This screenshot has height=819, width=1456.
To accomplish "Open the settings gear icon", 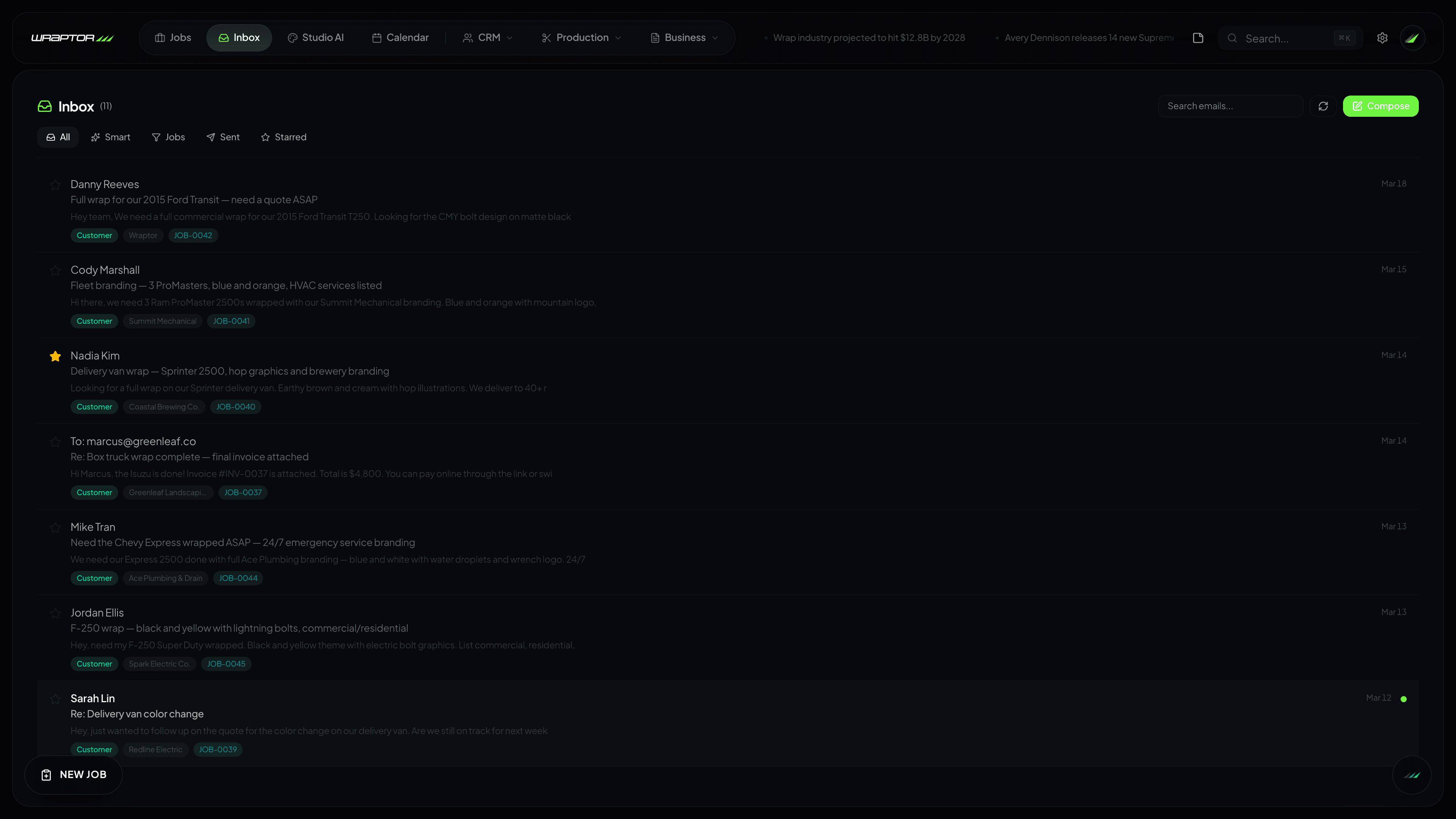I will point(1382,37).
